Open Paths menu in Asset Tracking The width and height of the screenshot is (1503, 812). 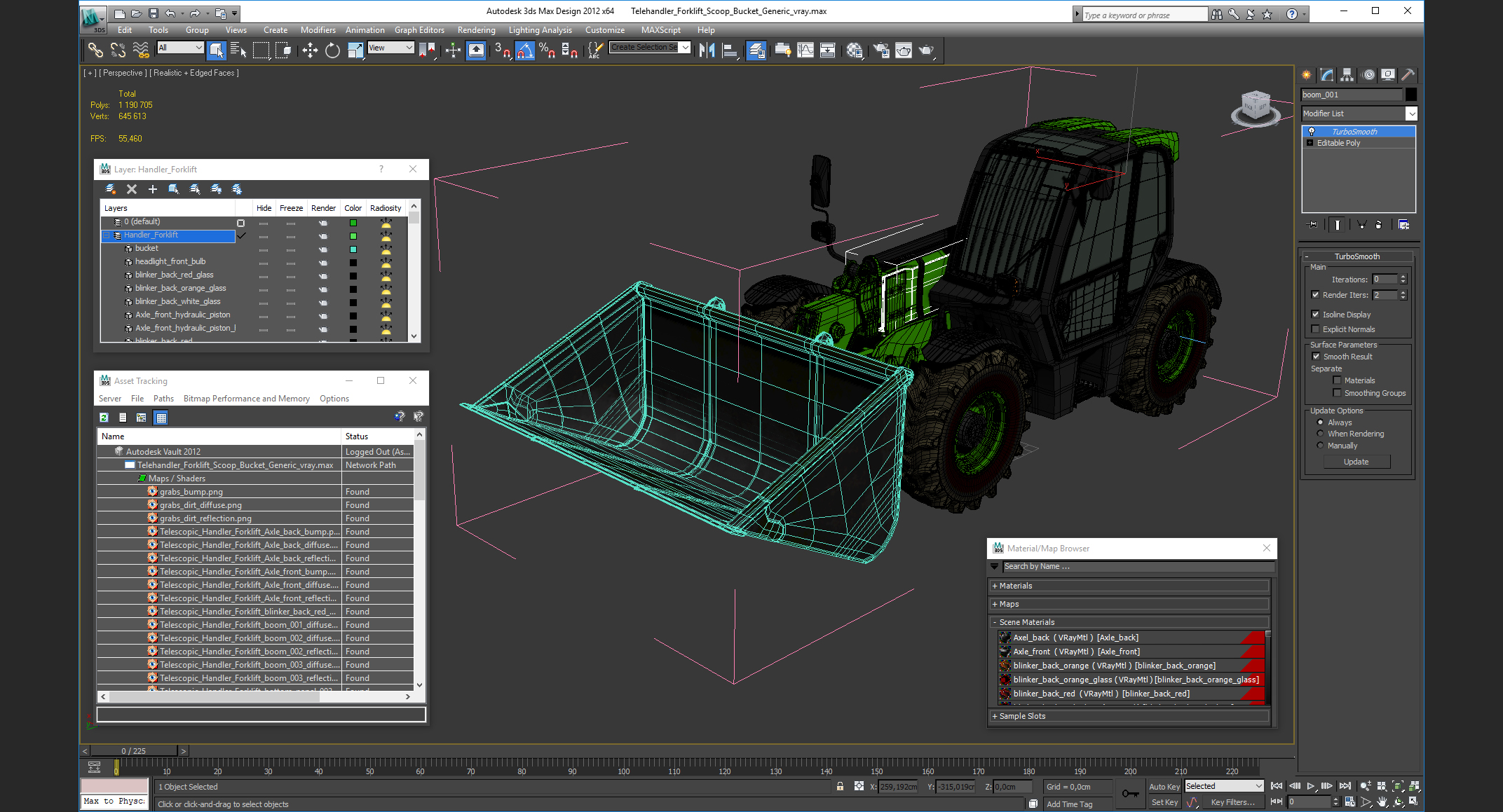coord(163,399)
